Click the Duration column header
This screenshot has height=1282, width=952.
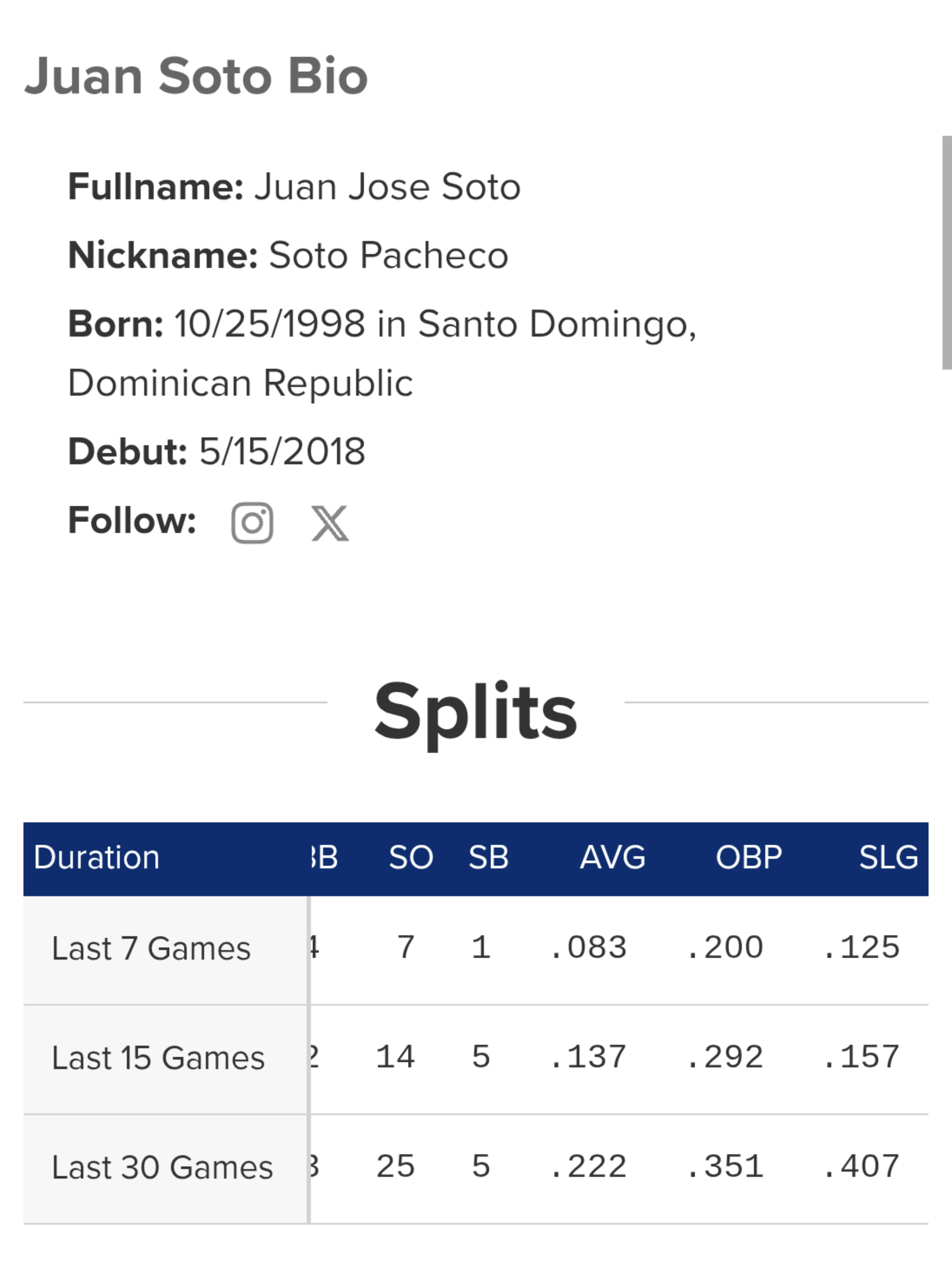(96, 857)
